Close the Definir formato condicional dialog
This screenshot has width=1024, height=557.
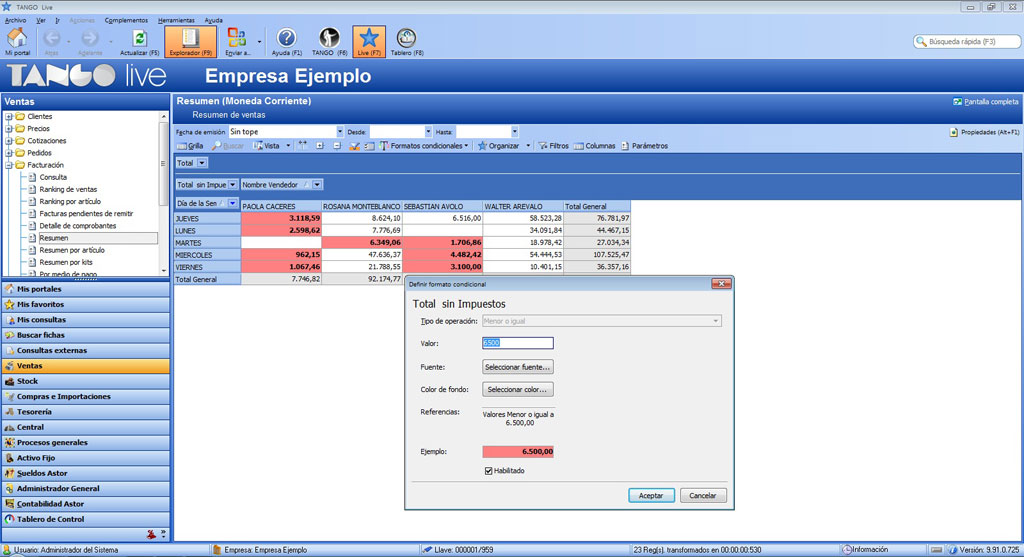721,284
